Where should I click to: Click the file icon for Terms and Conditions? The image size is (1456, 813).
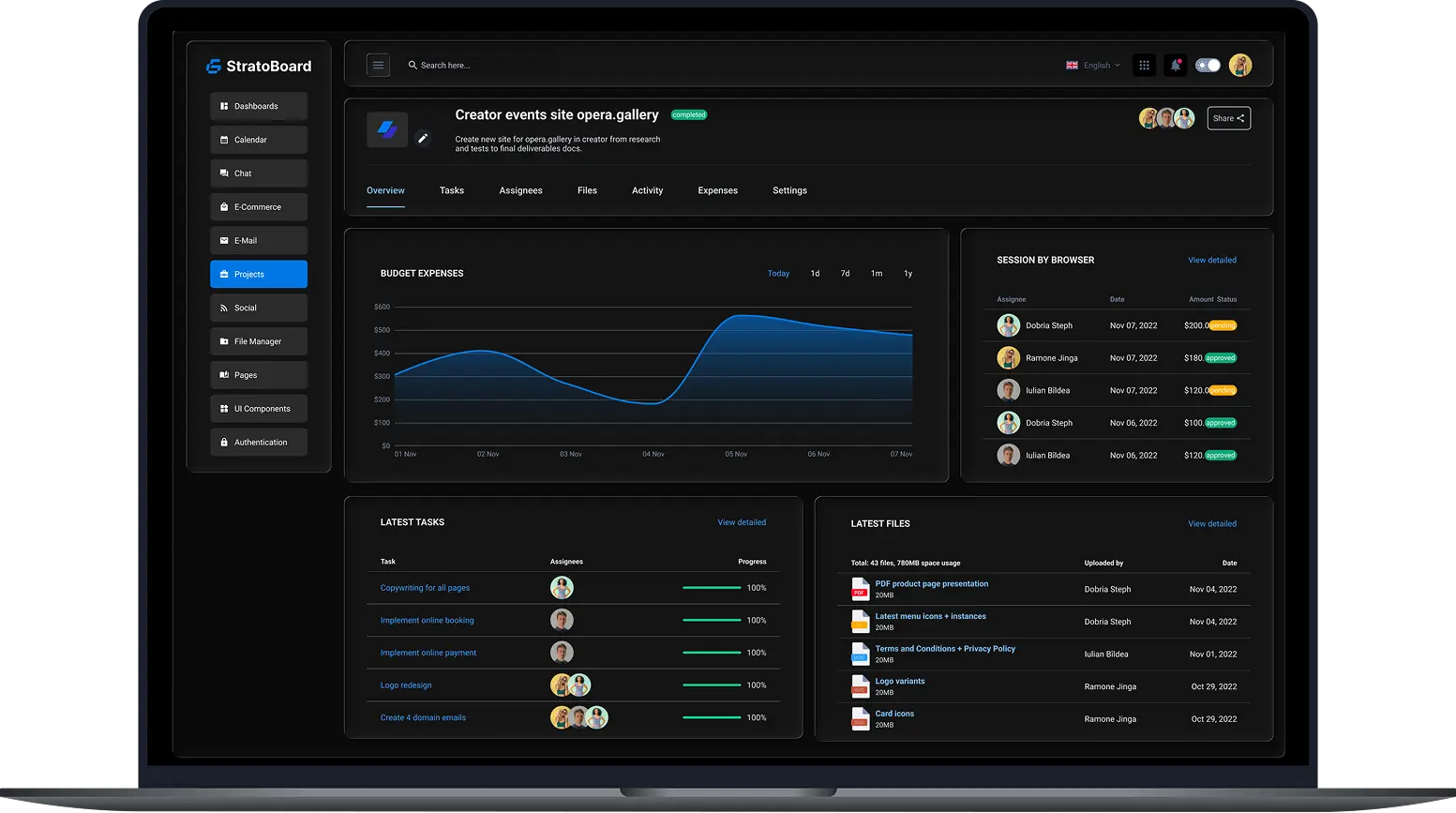click(860, 654)
